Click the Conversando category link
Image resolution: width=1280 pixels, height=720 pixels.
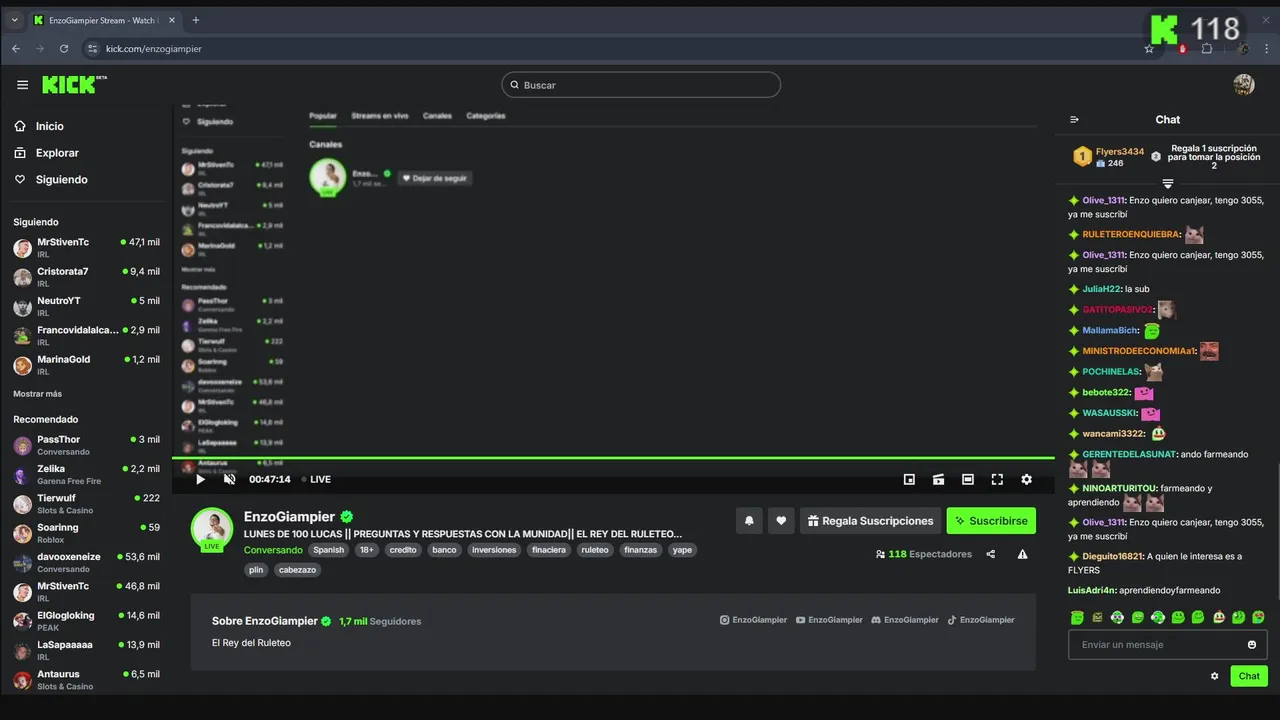(x=273, y=550)
